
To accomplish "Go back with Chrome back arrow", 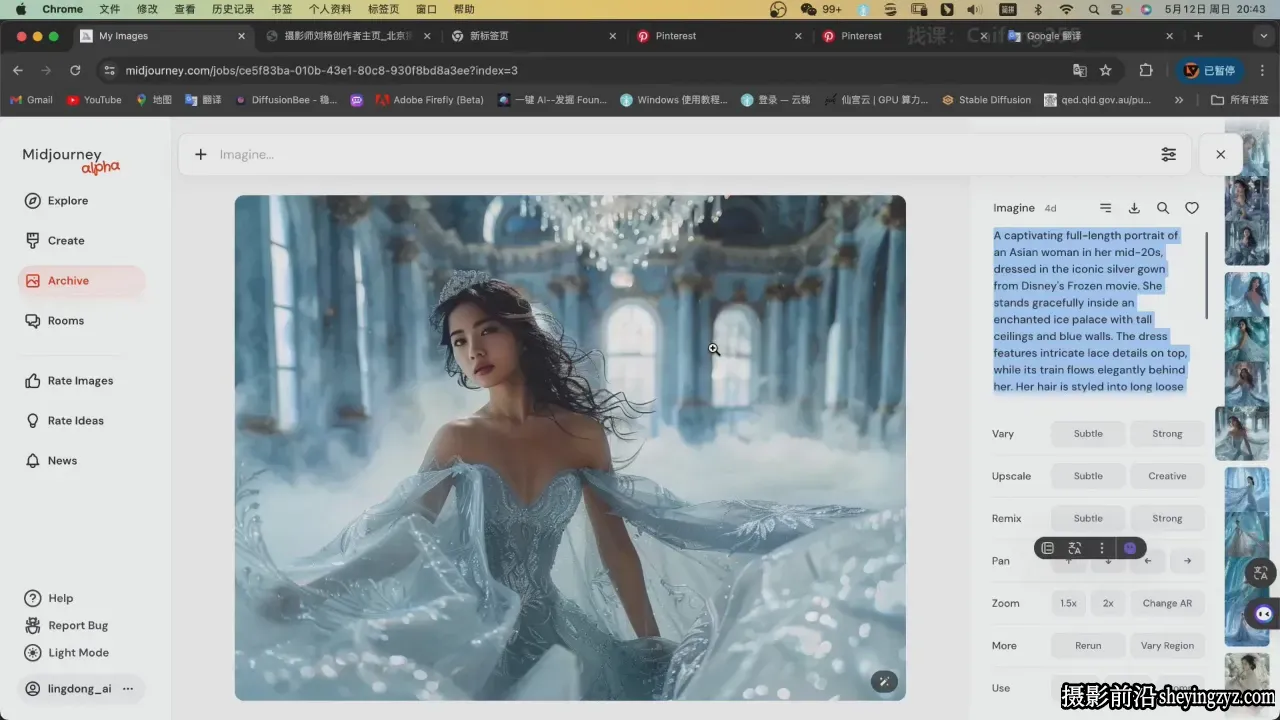I will click(18, 70).
